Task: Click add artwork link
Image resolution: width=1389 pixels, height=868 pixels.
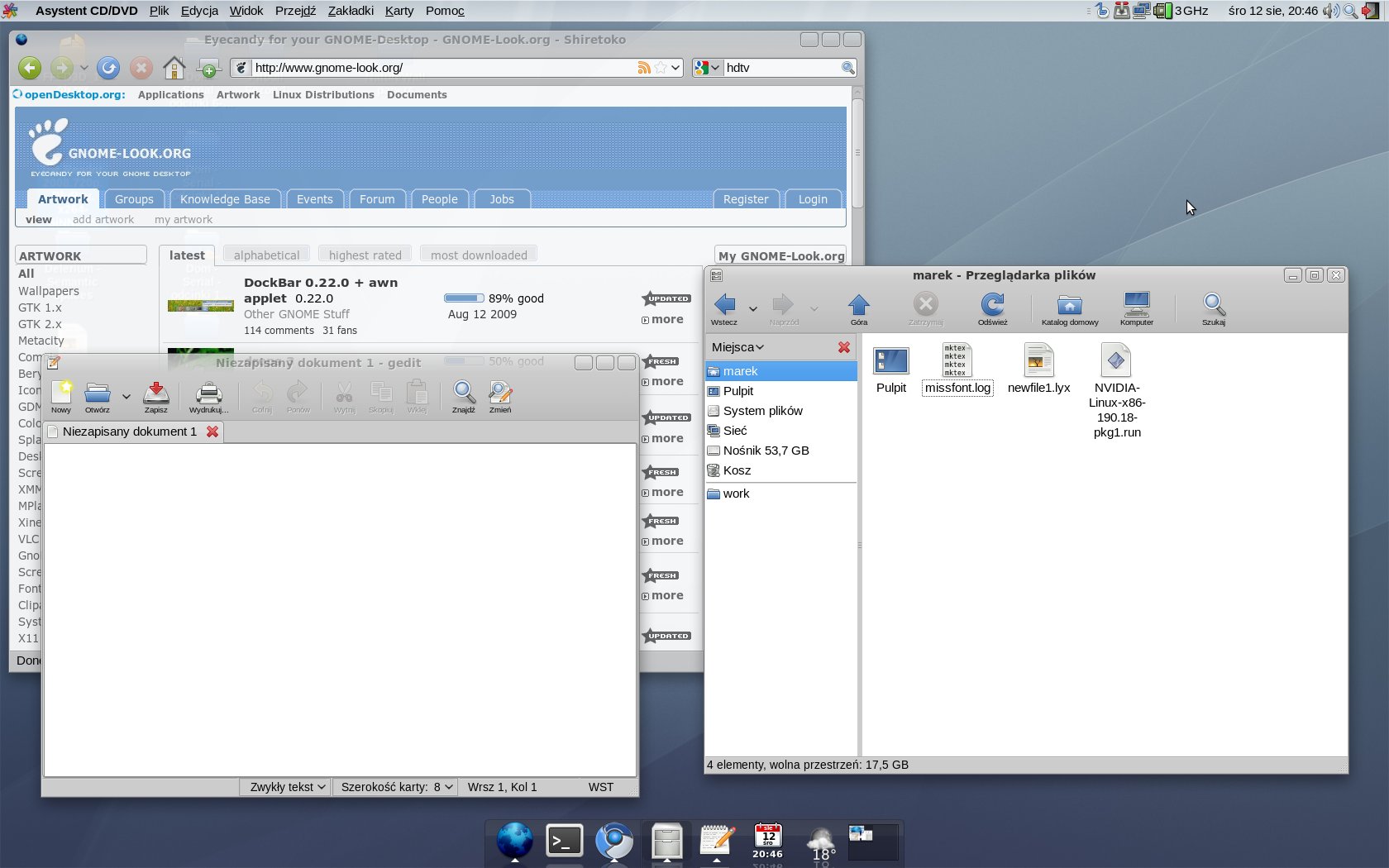Action: click(103, 219)
